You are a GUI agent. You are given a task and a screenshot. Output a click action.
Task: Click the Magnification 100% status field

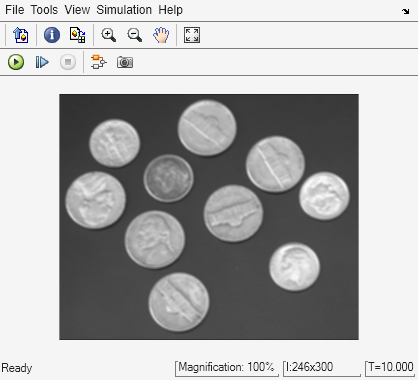pyautogui.click(x=227, y=368)
